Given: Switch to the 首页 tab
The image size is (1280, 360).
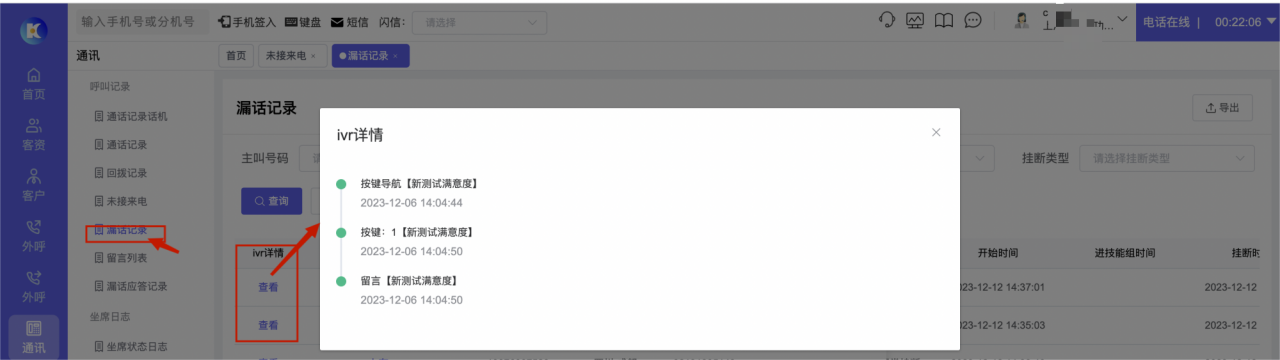Looking at the screenshot, I should (x=235, y=56).
